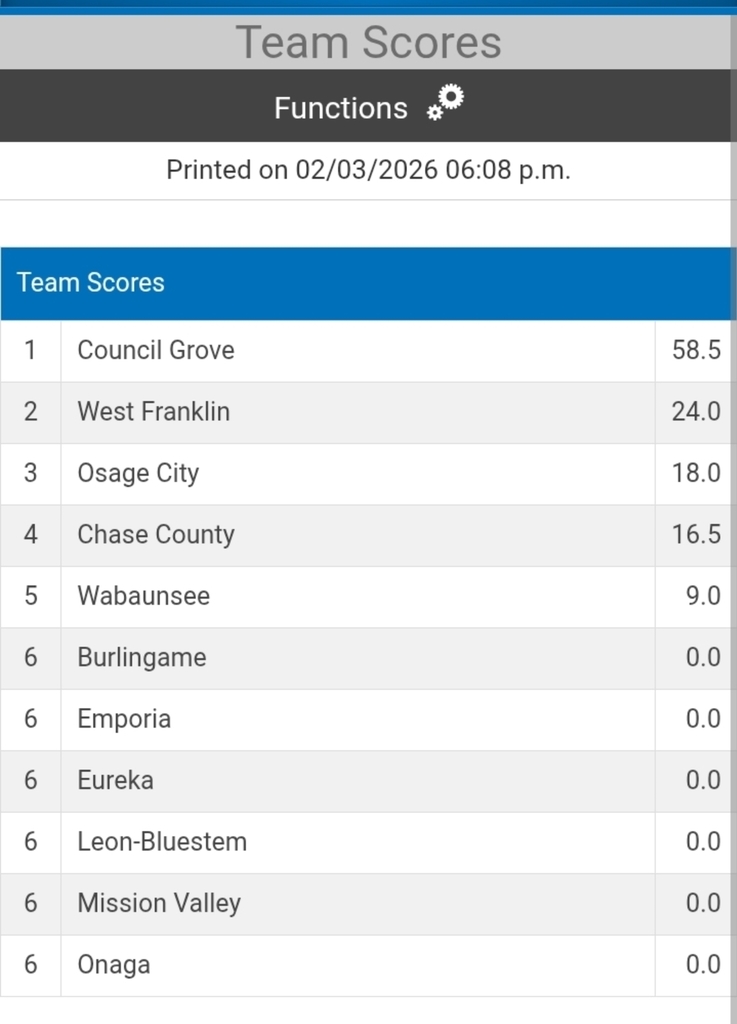737x1024 pixels.
Task: Click the Leon-Bluestem team name
Action: tap(162, 842)
